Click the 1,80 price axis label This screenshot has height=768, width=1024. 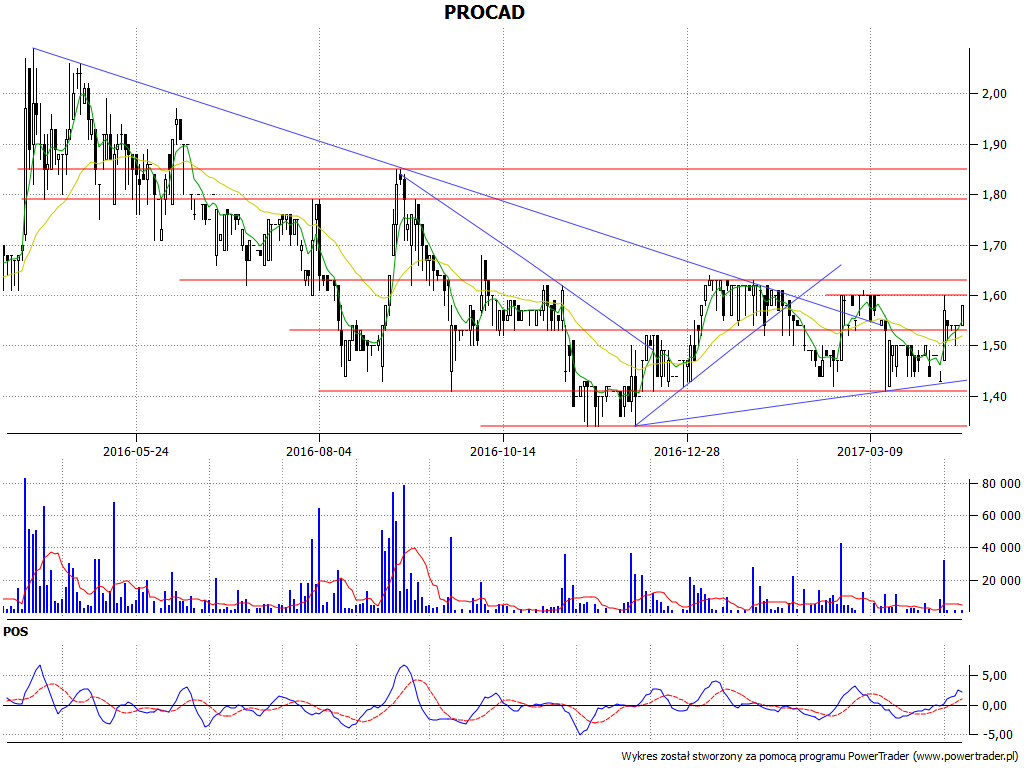pos(994,195)
